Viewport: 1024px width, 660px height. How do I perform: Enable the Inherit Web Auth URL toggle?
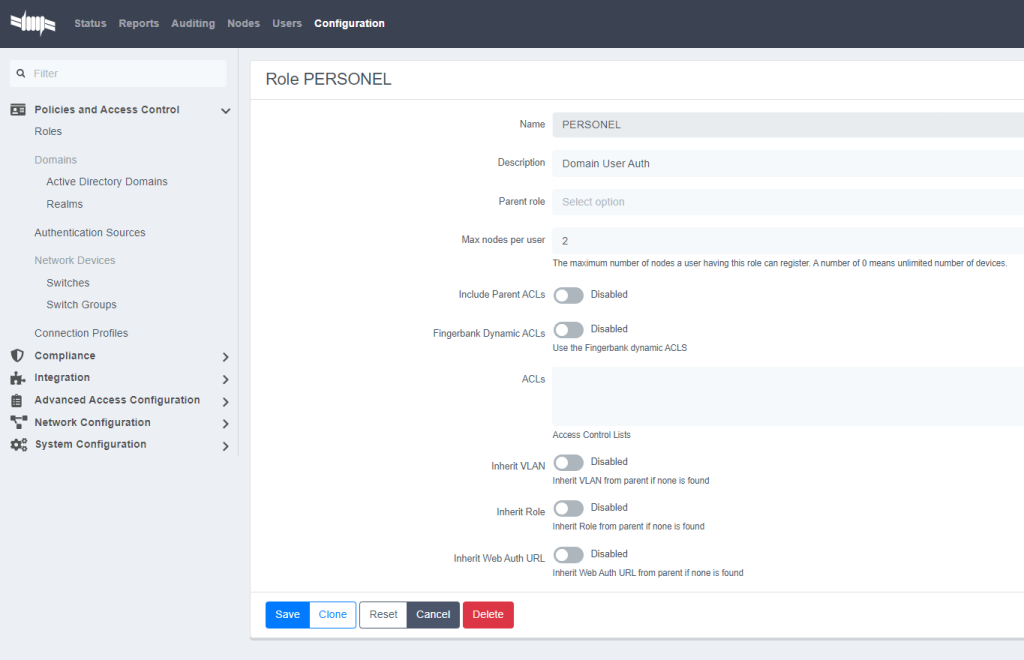click(568, 554)
